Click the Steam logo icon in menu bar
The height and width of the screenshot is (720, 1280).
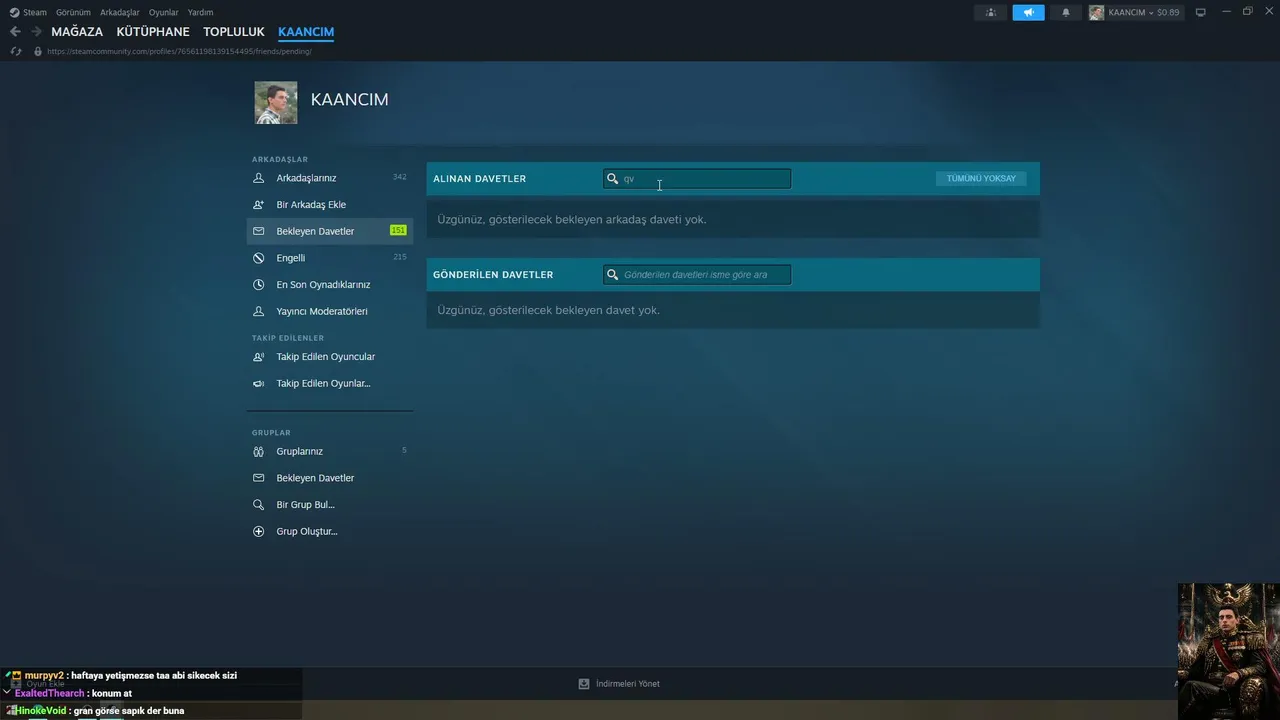14,12
